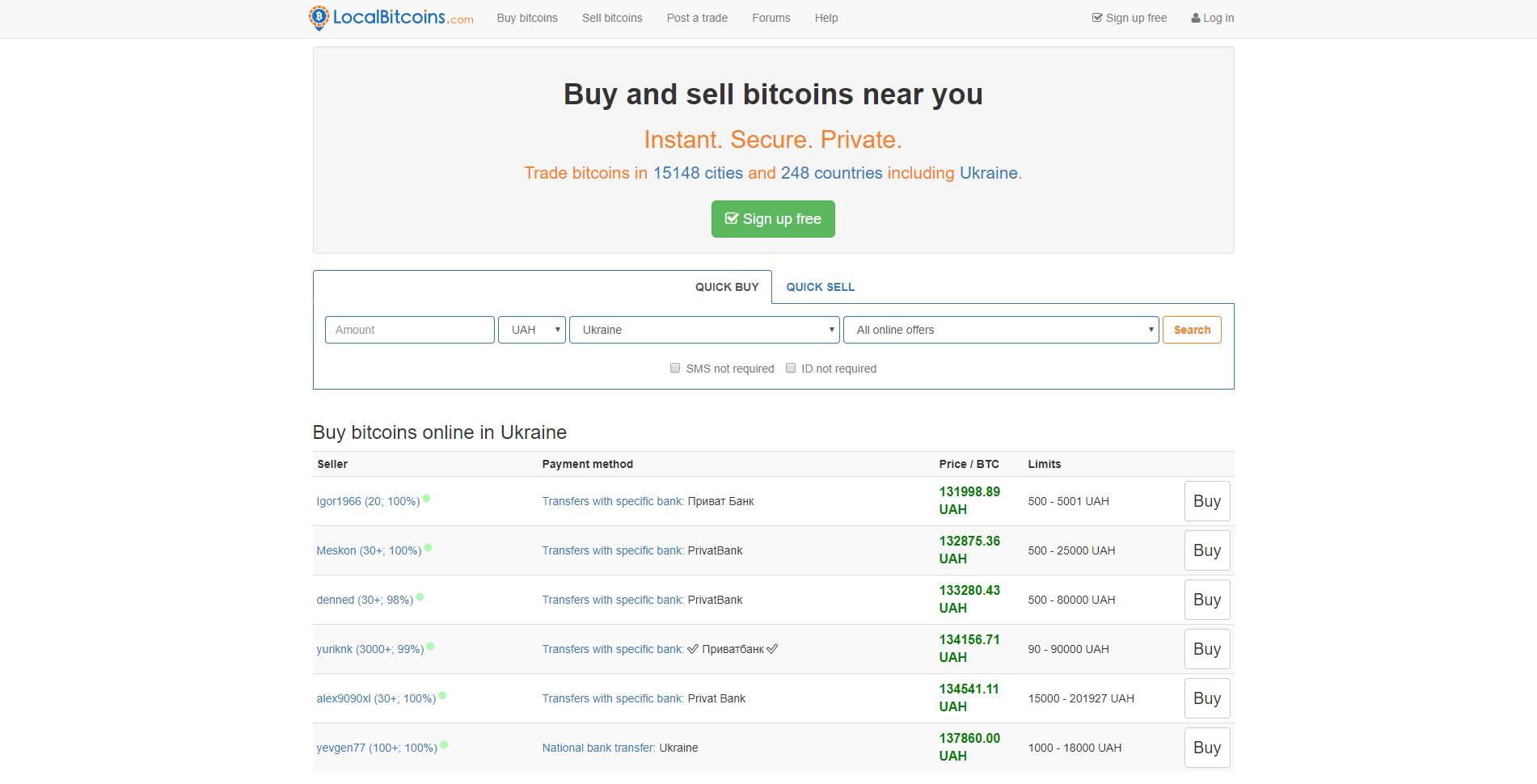Open seller alex9090xl profile
This screenshot has width=1537, height=784.
pyautogui.click(x=376, y=698)
